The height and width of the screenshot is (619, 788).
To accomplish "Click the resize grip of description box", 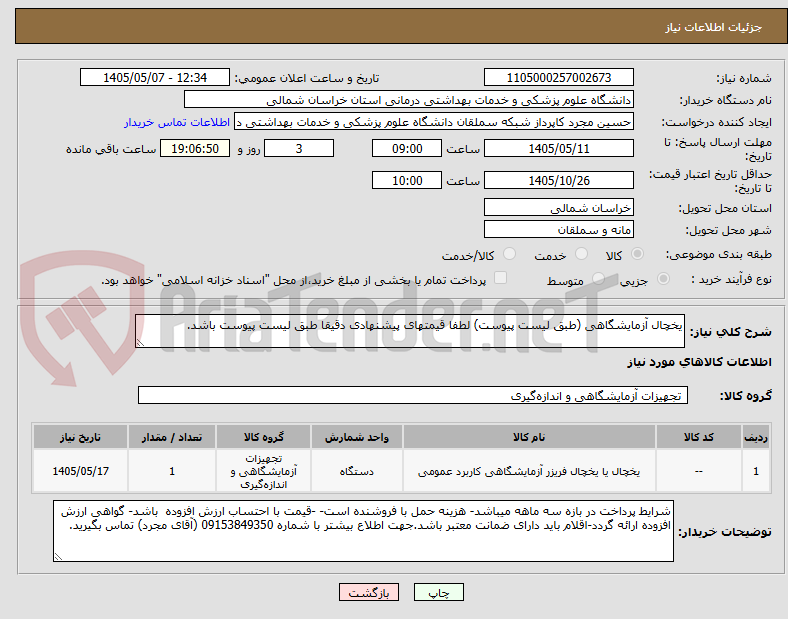I will click(x=140, y=343).
